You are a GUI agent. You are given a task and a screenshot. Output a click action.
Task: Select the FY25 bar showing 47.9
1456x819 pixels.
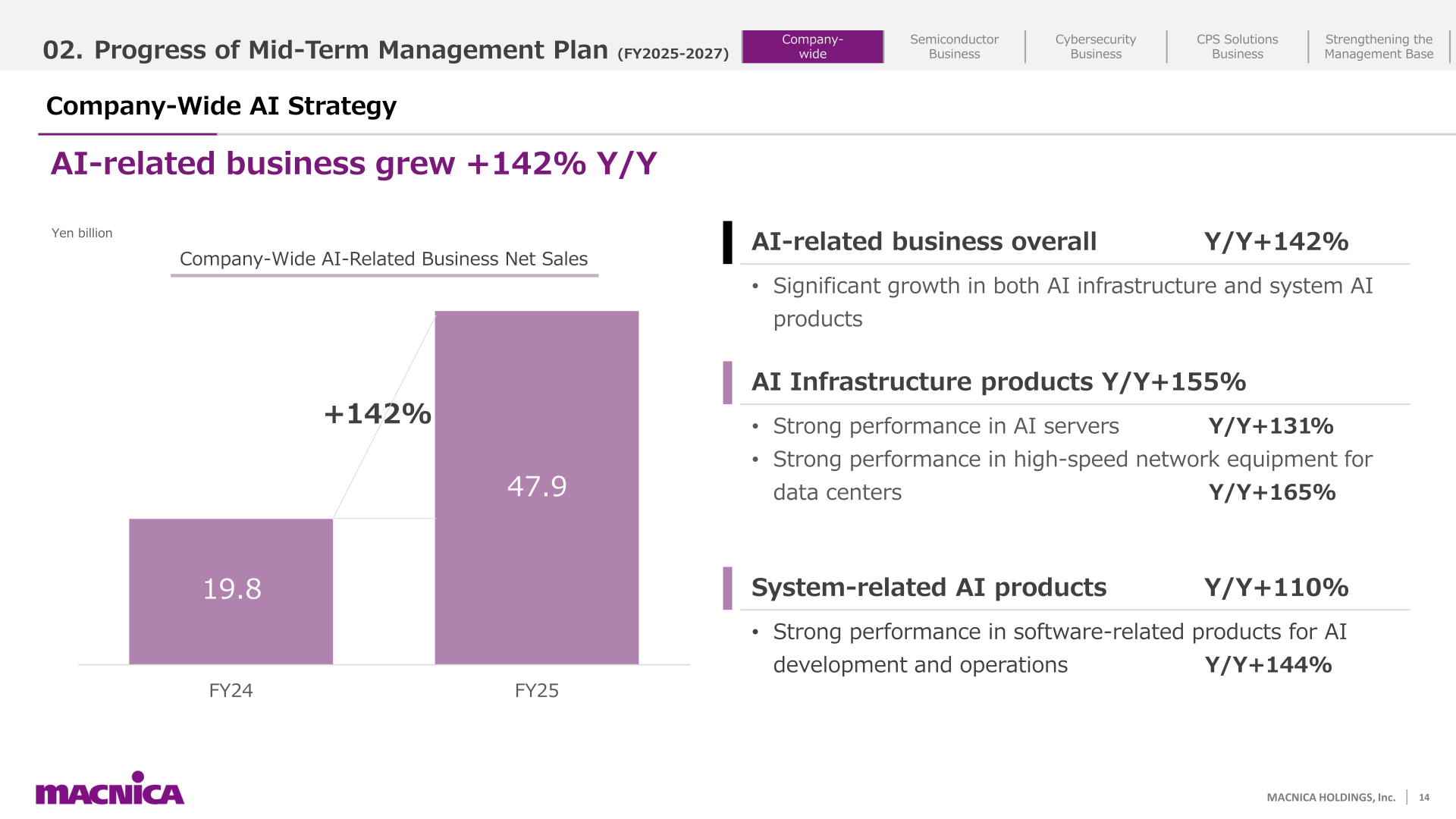pyautogui.click(x=537, y=488)
